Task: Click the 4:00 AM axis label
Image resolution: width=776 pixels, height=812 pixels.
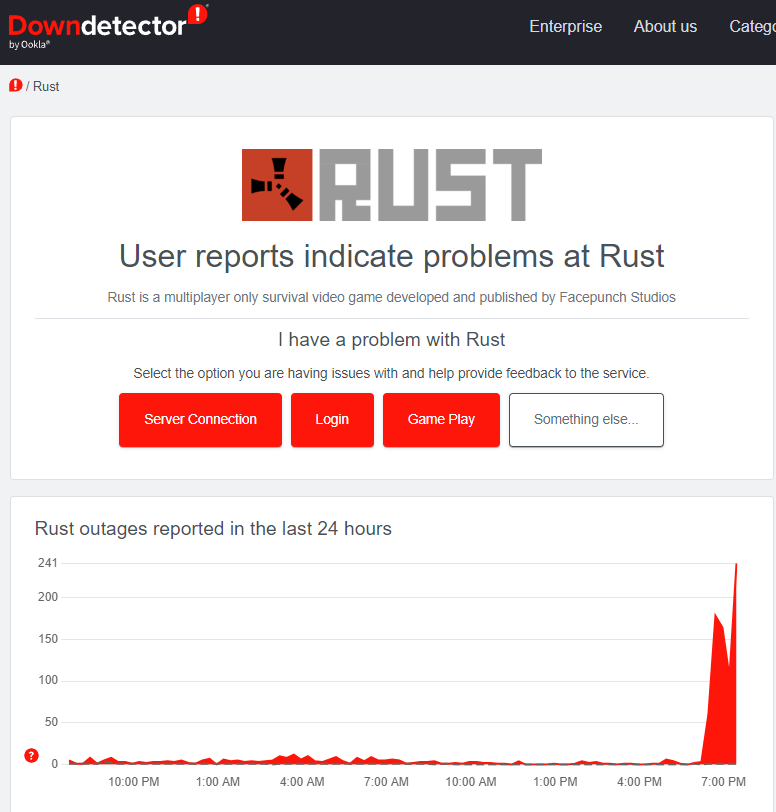Action: click(302, 782)
